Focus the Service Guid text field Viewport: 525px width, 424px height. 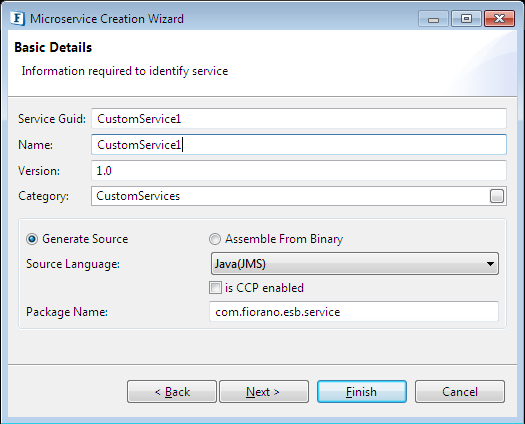(299, 119)
